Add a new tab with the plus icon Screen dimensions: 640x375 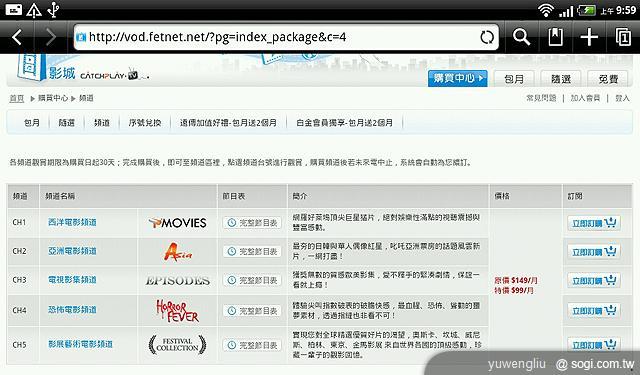coord(589,38)
